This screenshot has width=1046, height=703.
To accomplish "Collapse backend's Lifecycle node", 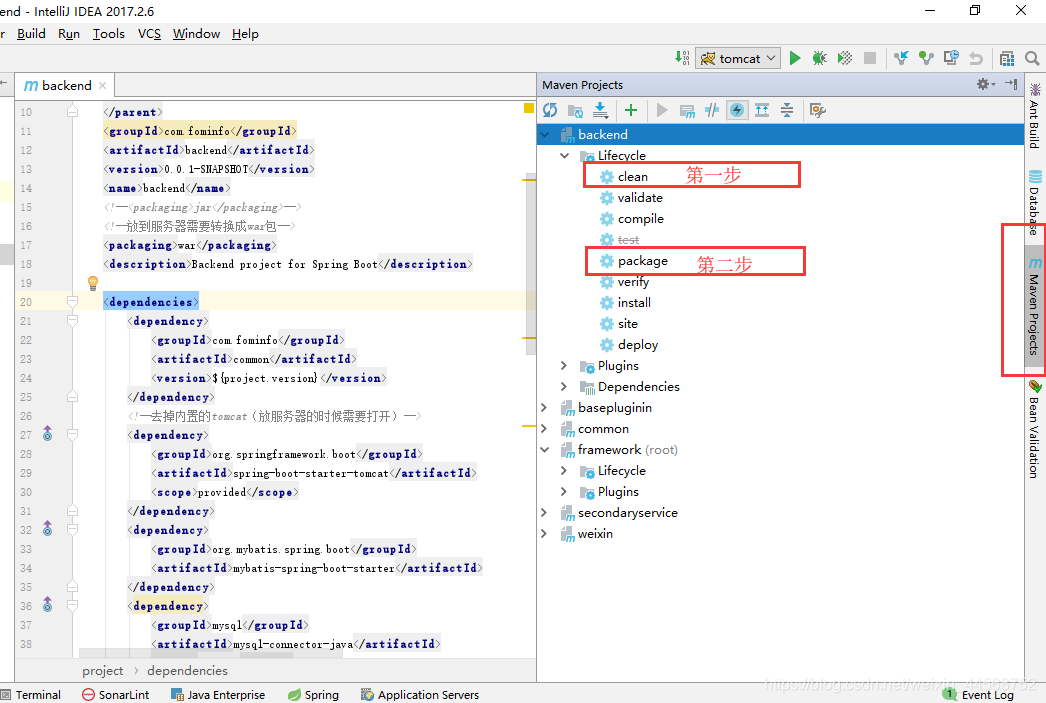I will [x=564, y=155].
